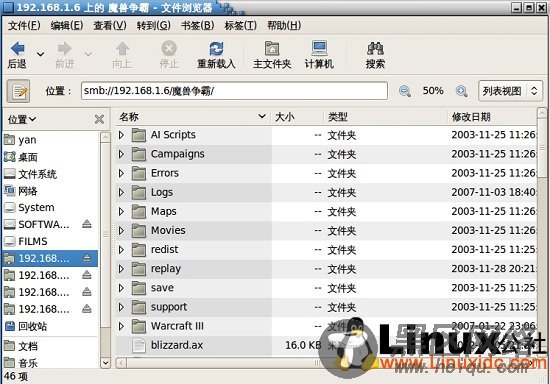Open 计算机 computer icon
The width and height of the screenshot is (550, 384).
click(x=319, y=48)
